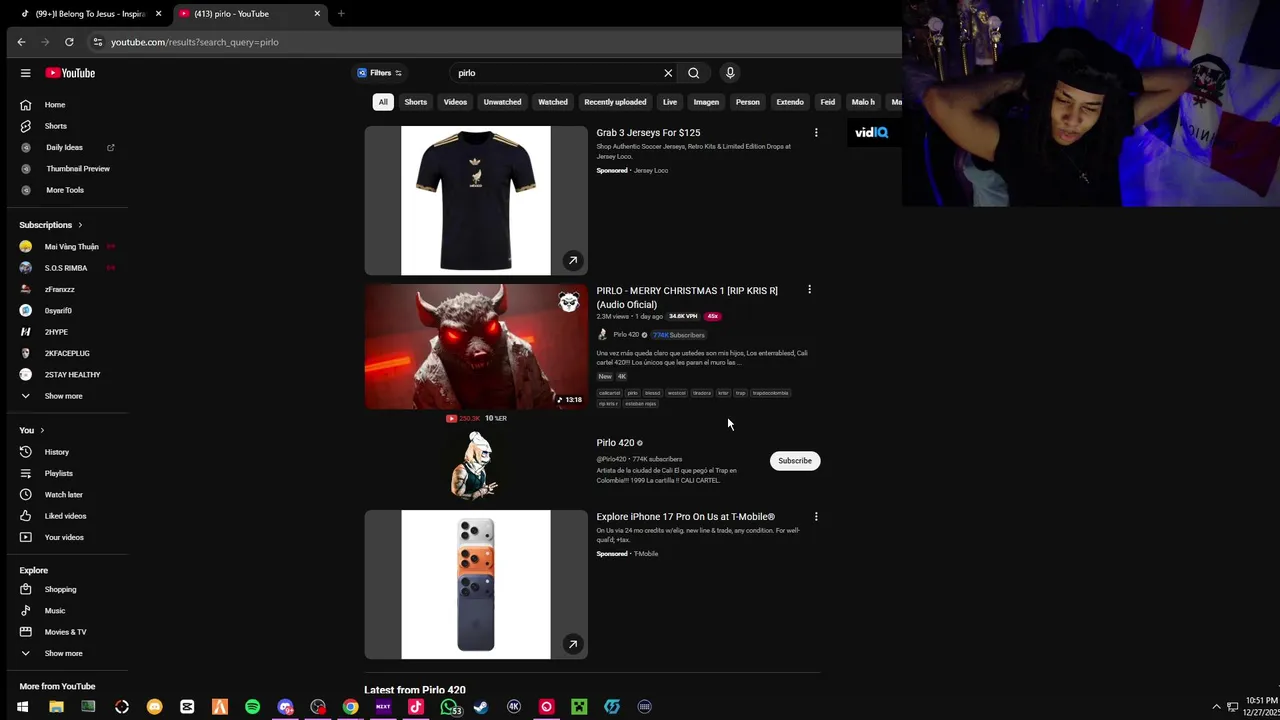Open Playlists in the sidebar
Screen dimensions: 1280x720
point(59,473)
